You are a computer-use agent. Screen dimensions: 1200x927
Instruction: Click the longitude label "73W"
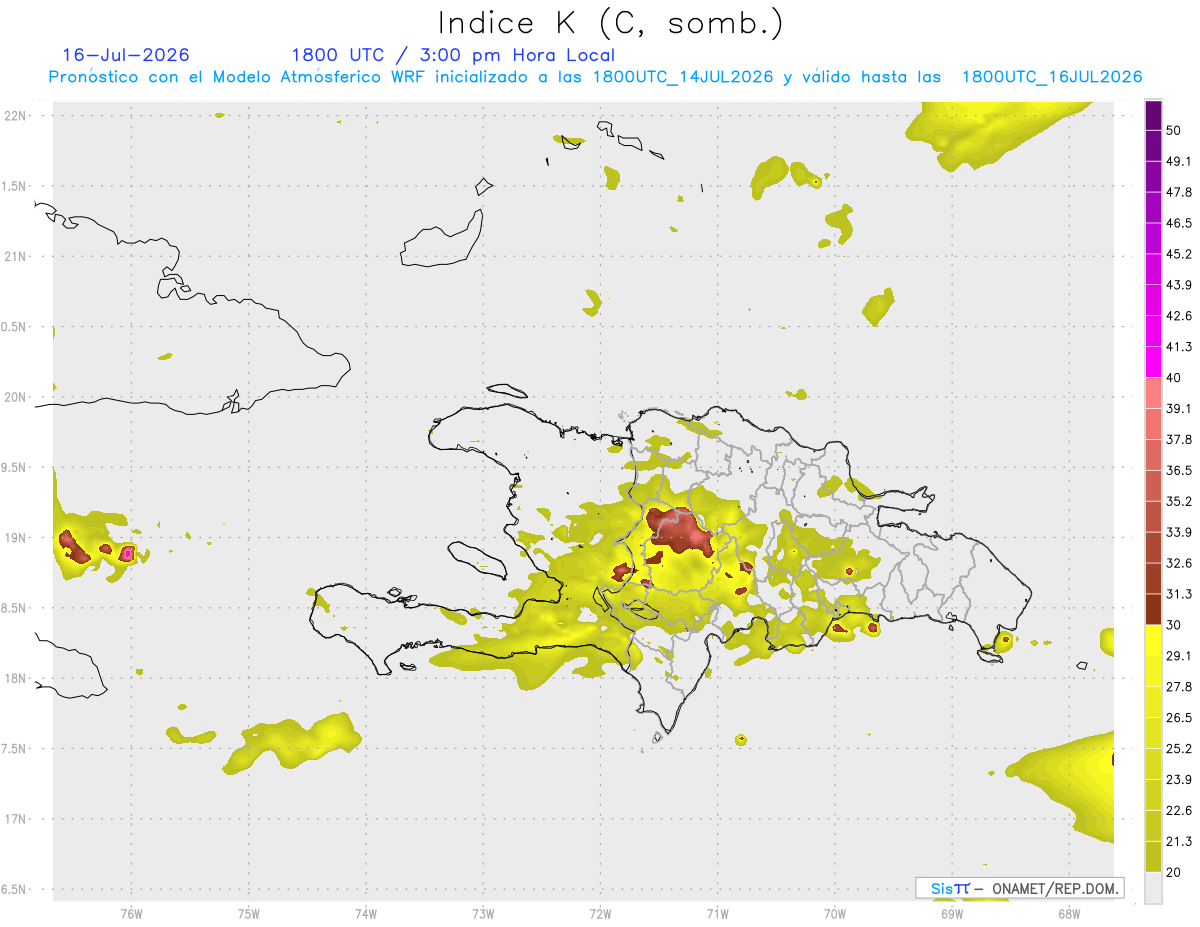483,914
